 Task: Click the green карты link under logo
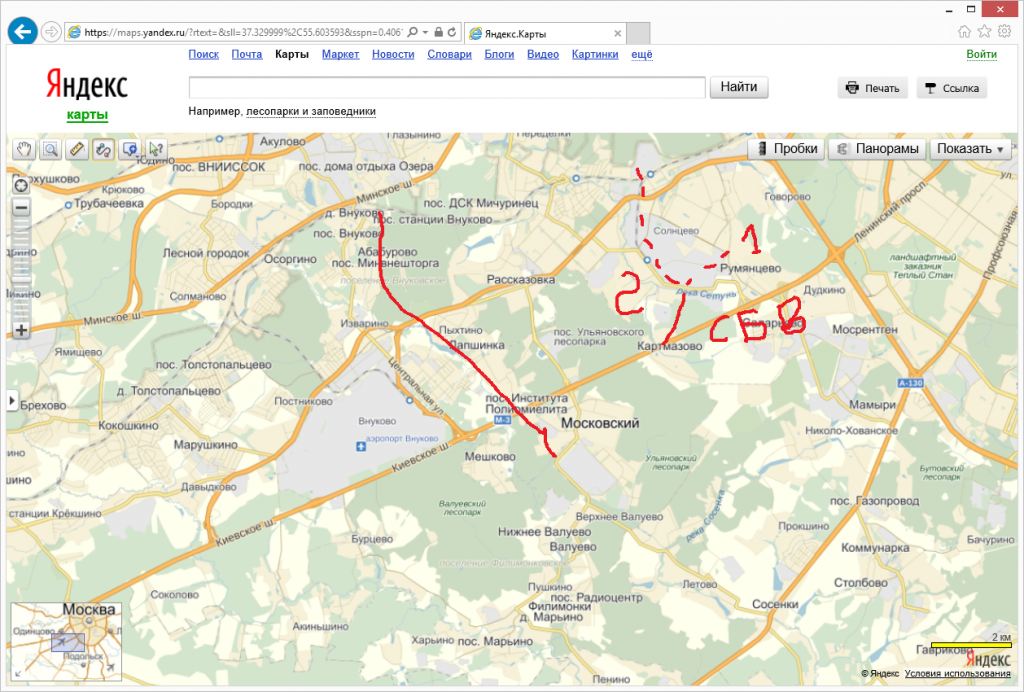(88, 115)
